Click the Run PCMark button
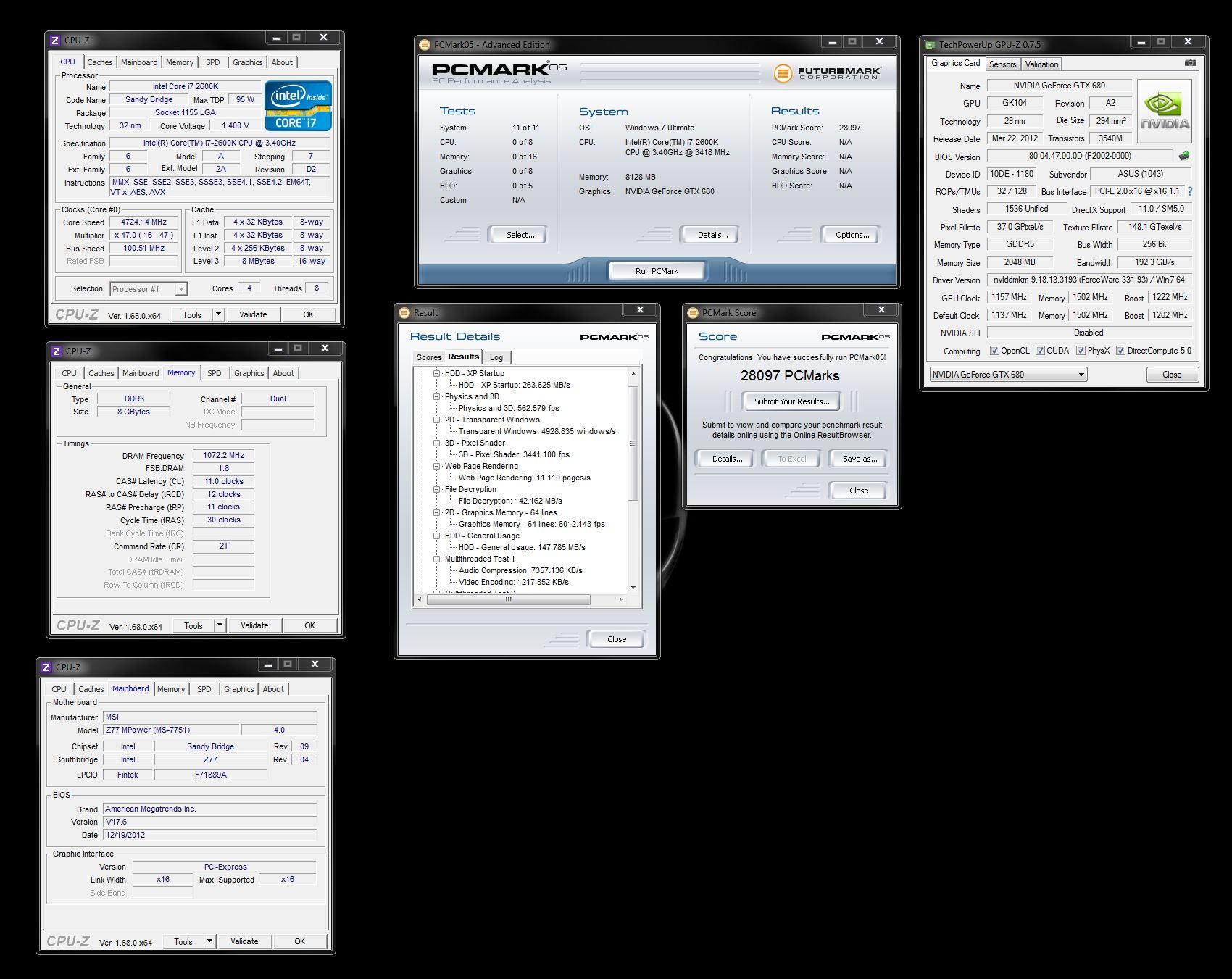 [x=657, y=271]
